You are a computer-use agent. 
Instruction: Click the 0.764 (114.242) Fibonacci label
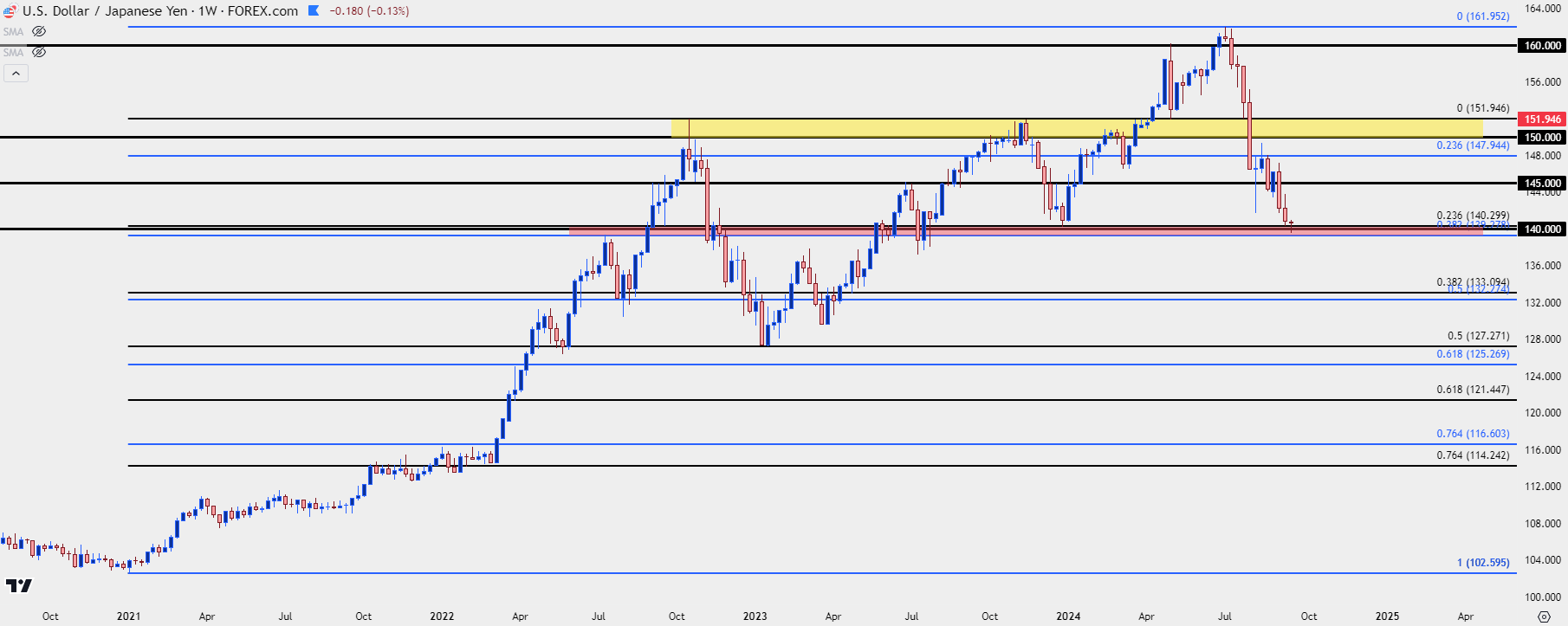[1473, 455]
